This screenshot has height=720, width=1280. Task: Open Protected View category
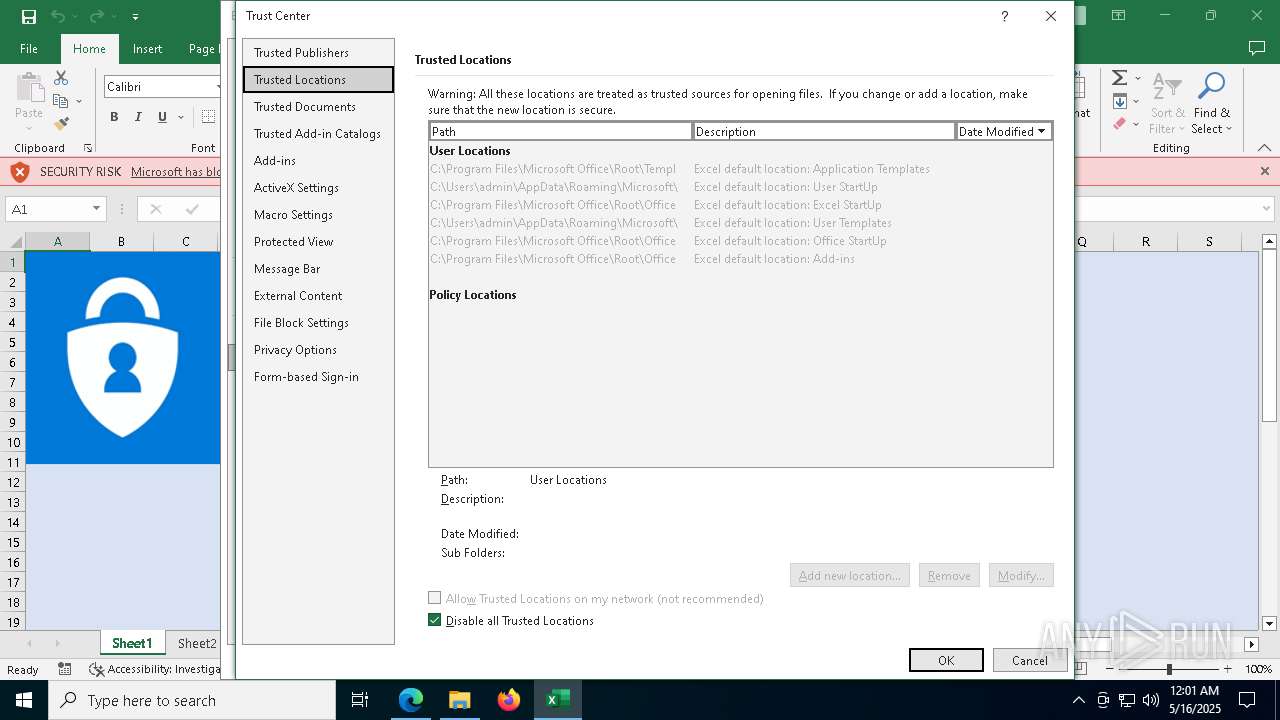tap(318, 242)
